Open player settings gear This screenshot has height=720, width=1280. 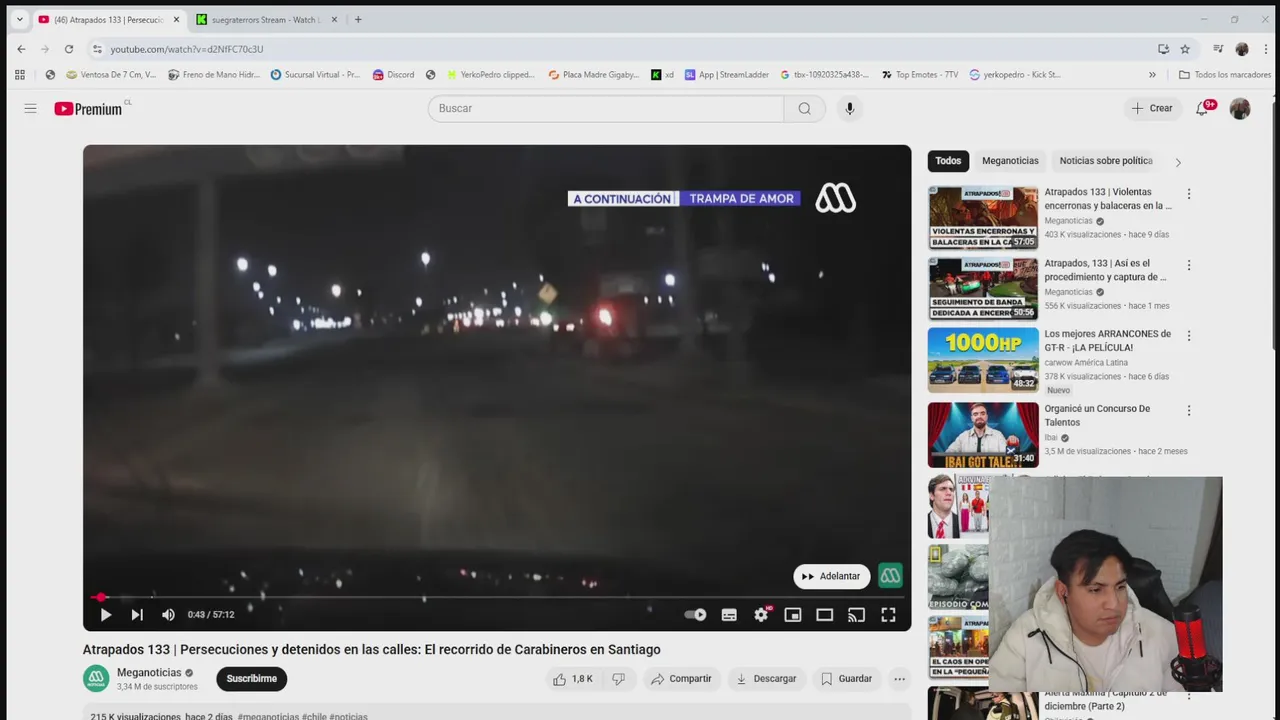[761, 615]
